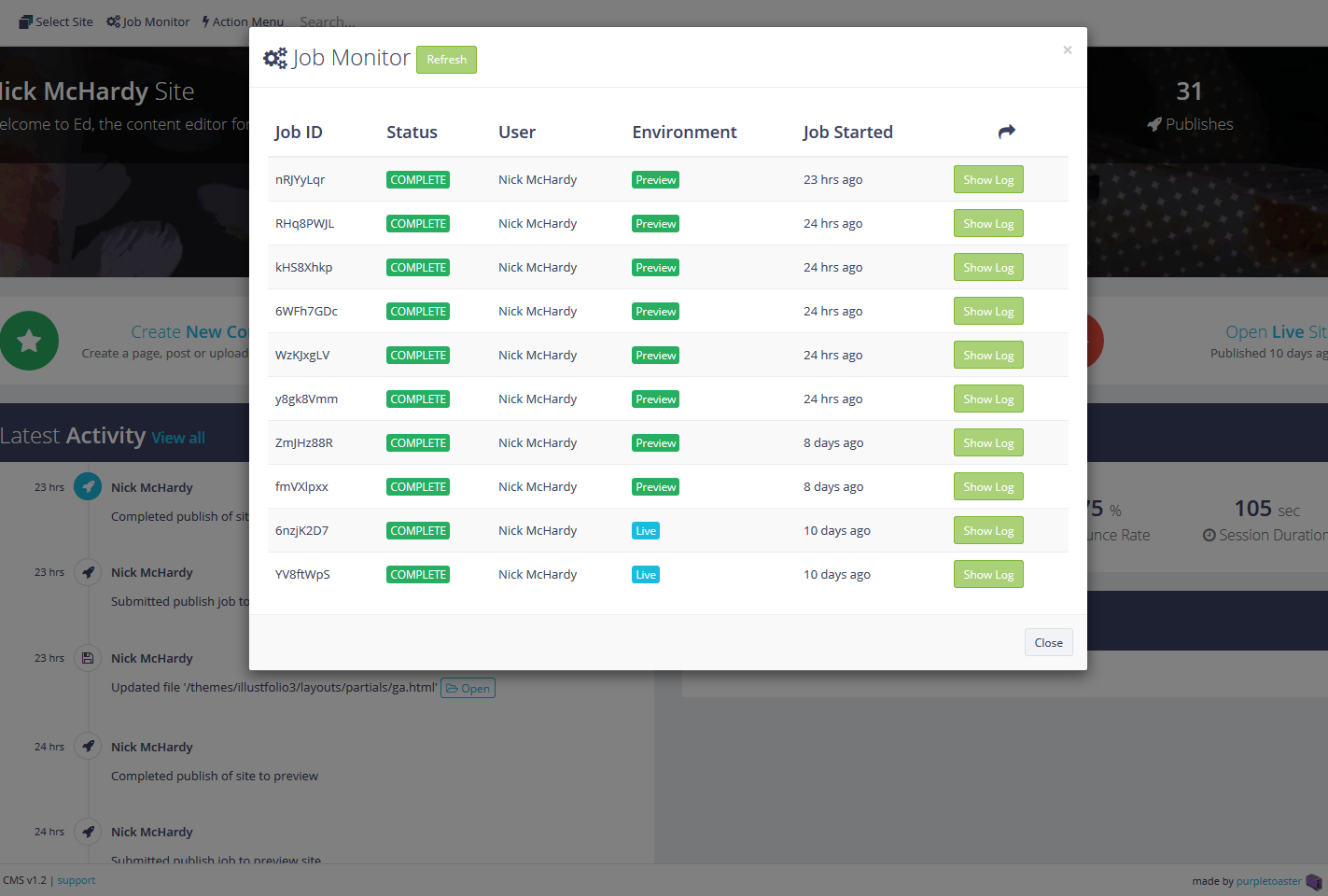Click the Status column header
1328x896 pixels.
[412, 133]
